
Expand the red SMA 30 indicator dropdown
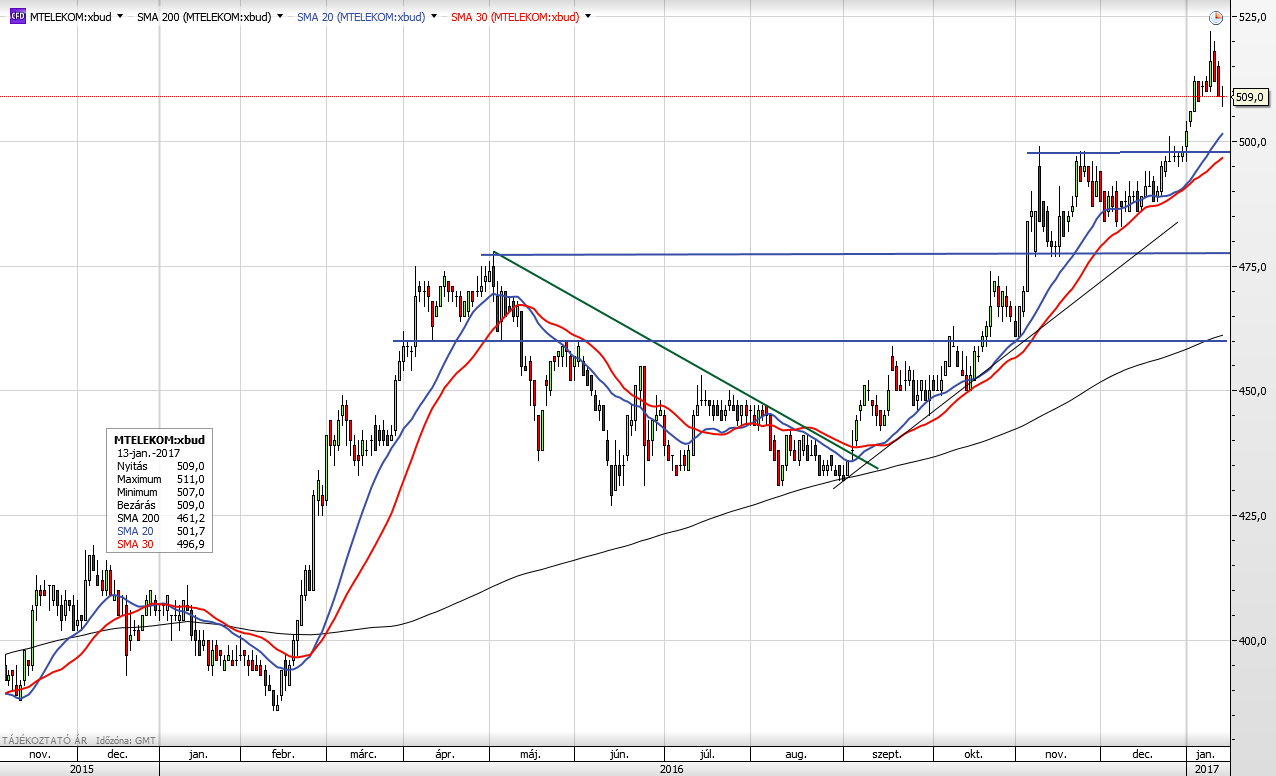pyautogui.click(x=587, y=17)
